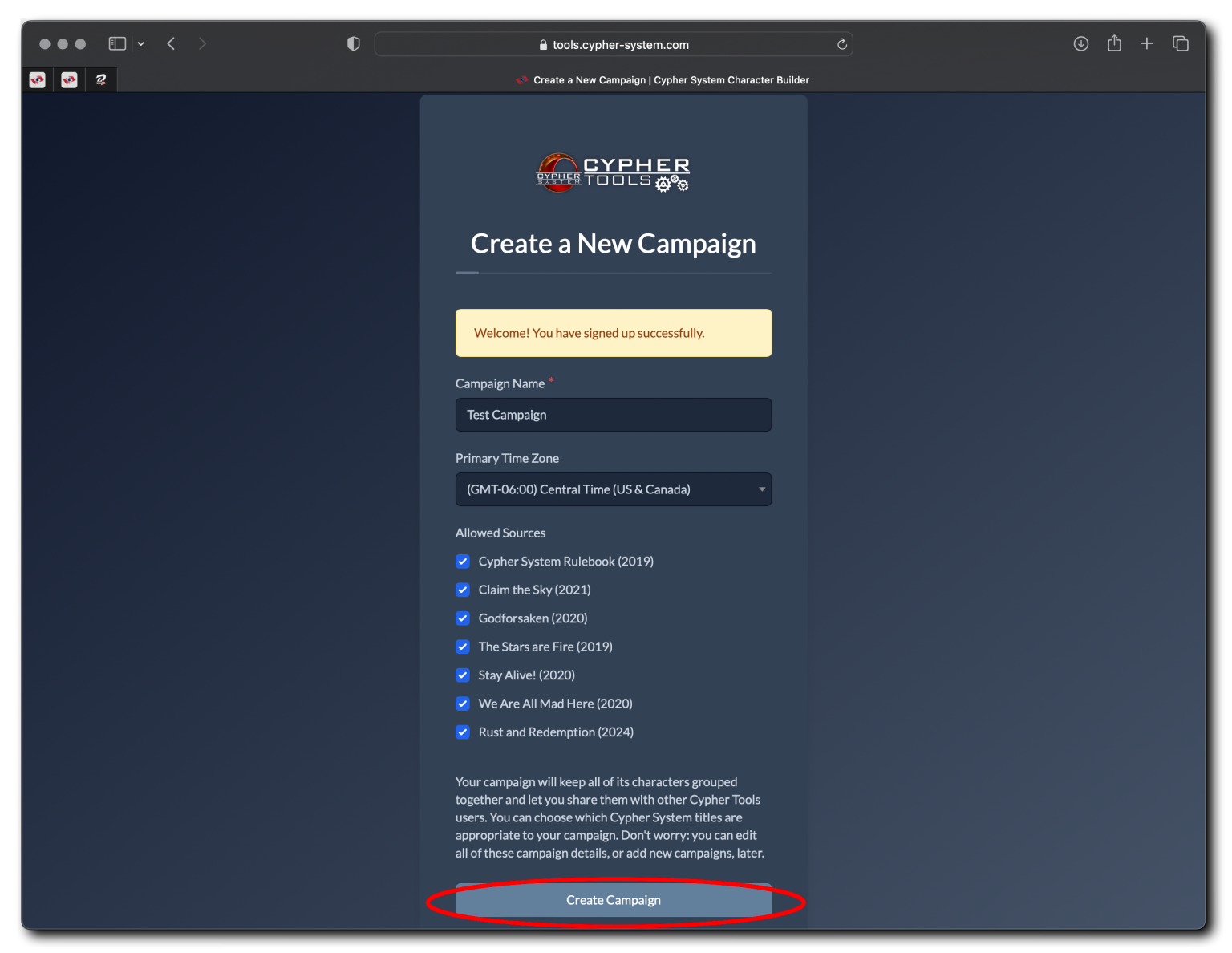The image size is (1232, 953).
Task: Open the Primary Time Zone dropdown
Action: click(613, 489)
